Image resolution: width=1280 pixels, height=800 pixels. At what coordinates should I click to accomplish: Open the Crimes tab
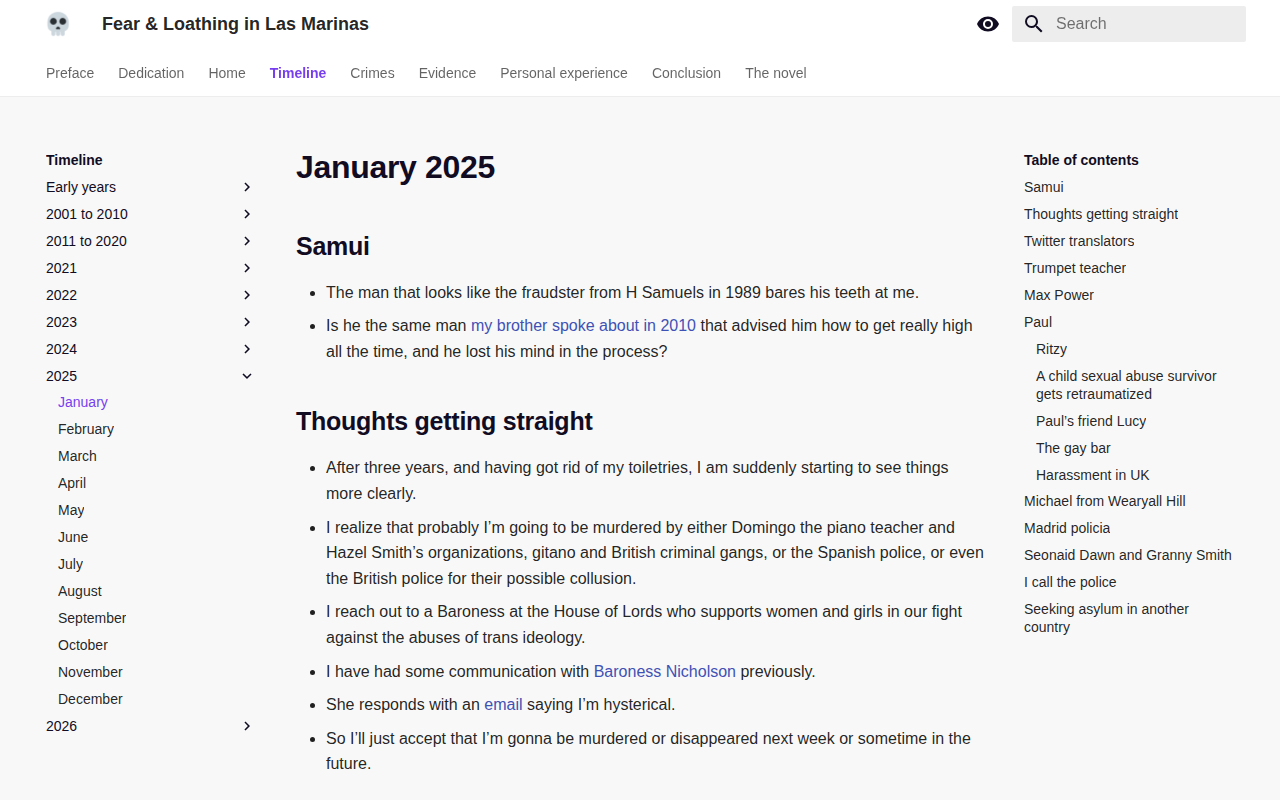pos(372,73)
